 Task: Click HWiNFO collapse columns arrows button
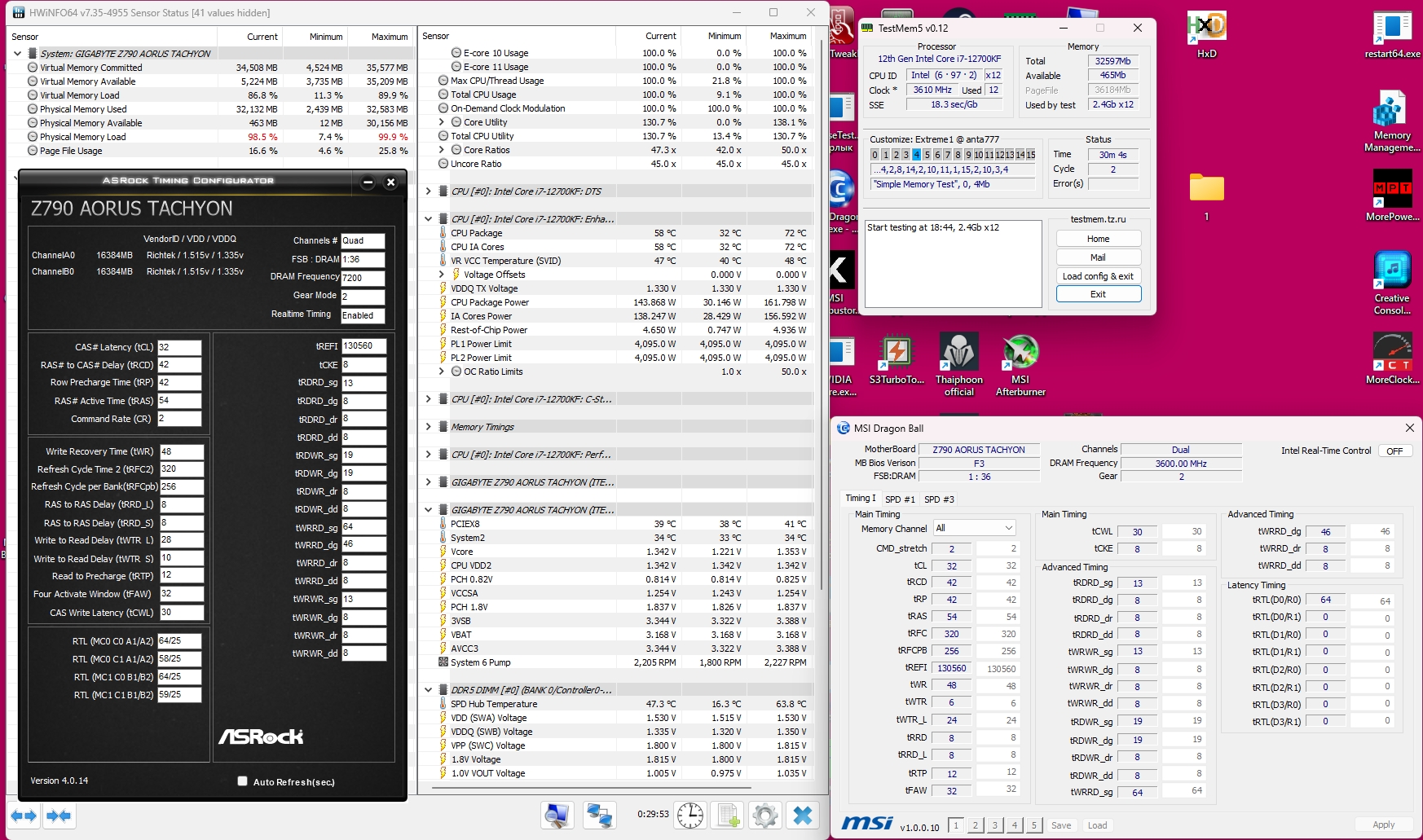[x=59, y=816]
